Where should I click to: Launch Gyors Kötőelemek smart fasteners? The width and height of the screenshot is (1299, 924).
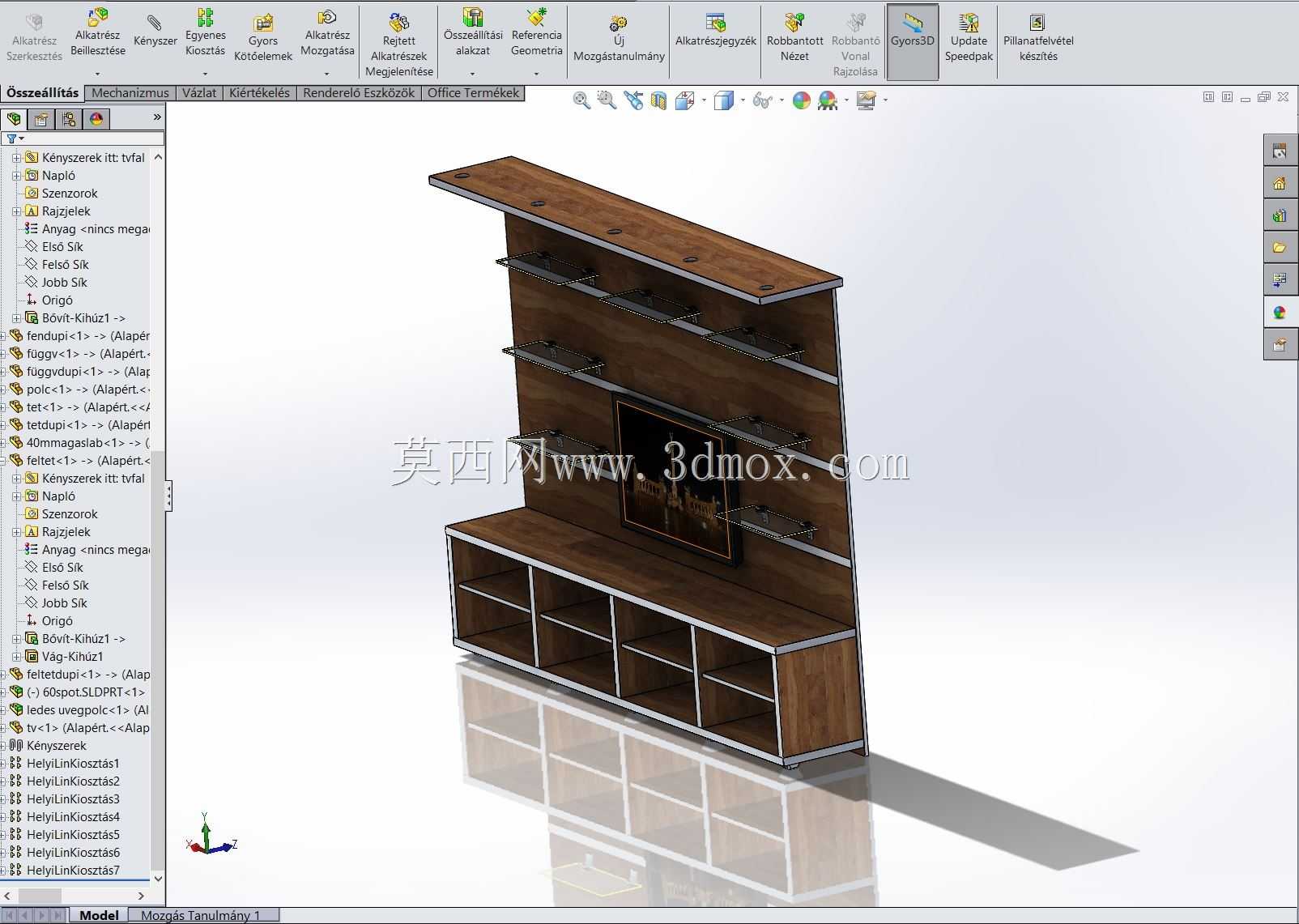(x=262, y=38)
